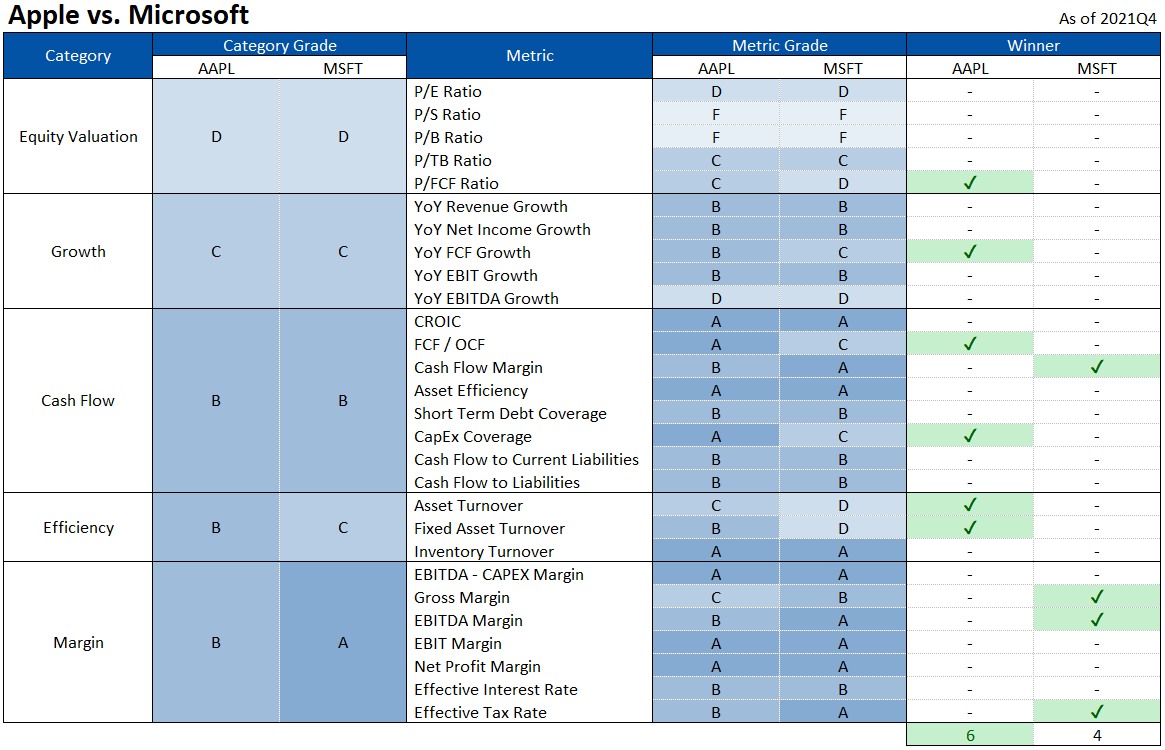Image resolution: width=1165 pixels, height=750 pixels.
Task: Select AAPL Efficiency category grade B
Action: (x=215, y=528)
